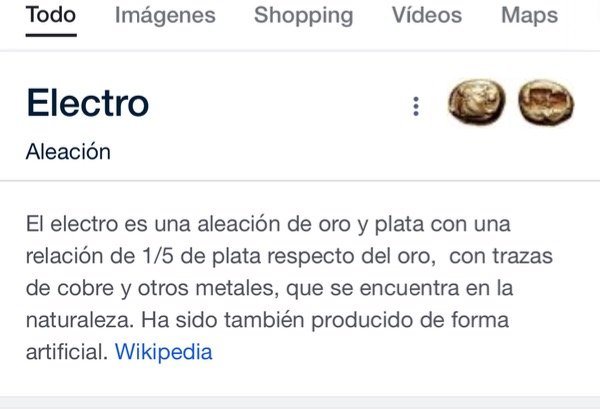View the coin obverse thumbnail

(476, 102)
